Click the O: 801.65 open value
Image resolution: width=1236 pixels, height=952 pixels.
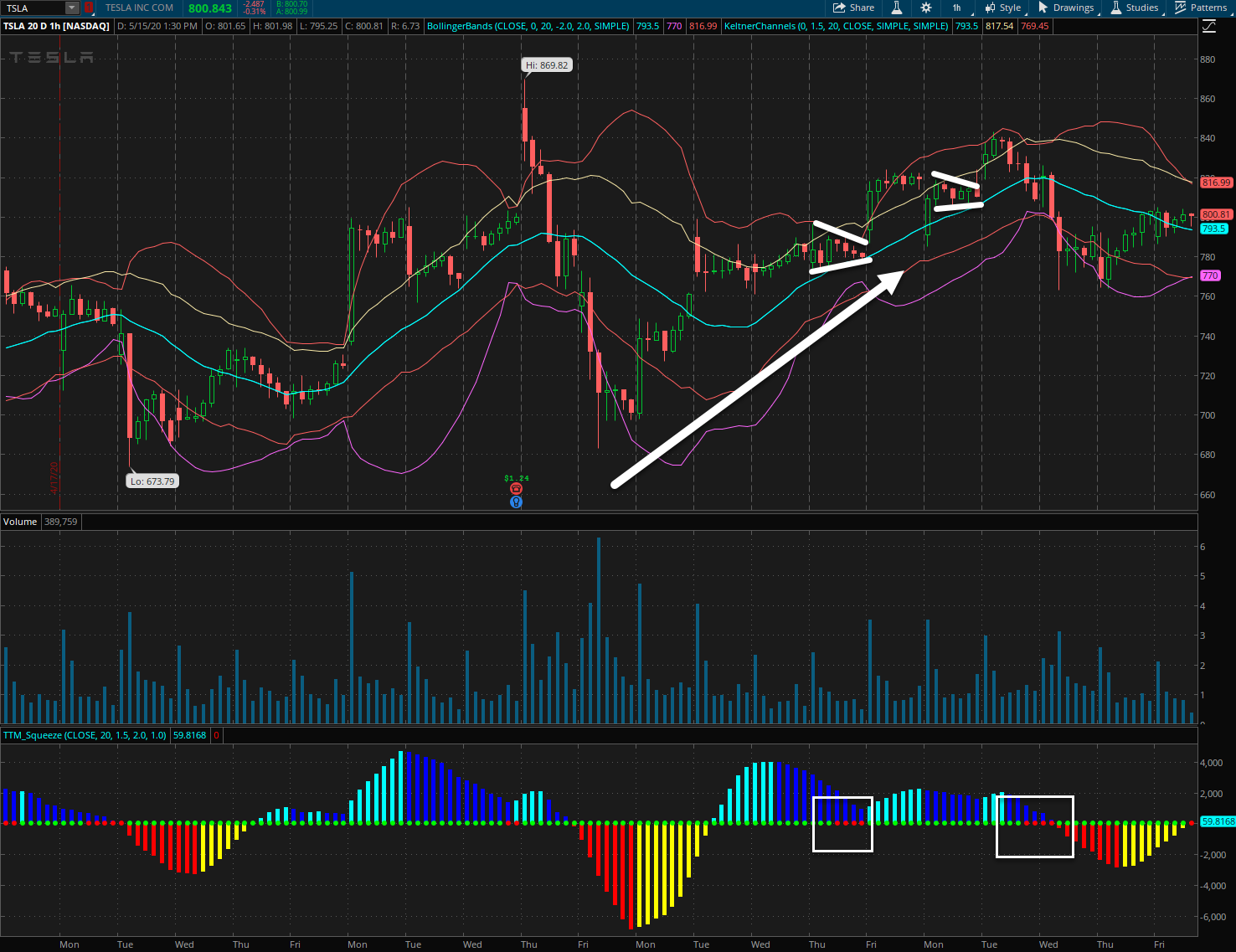point(226,26)
